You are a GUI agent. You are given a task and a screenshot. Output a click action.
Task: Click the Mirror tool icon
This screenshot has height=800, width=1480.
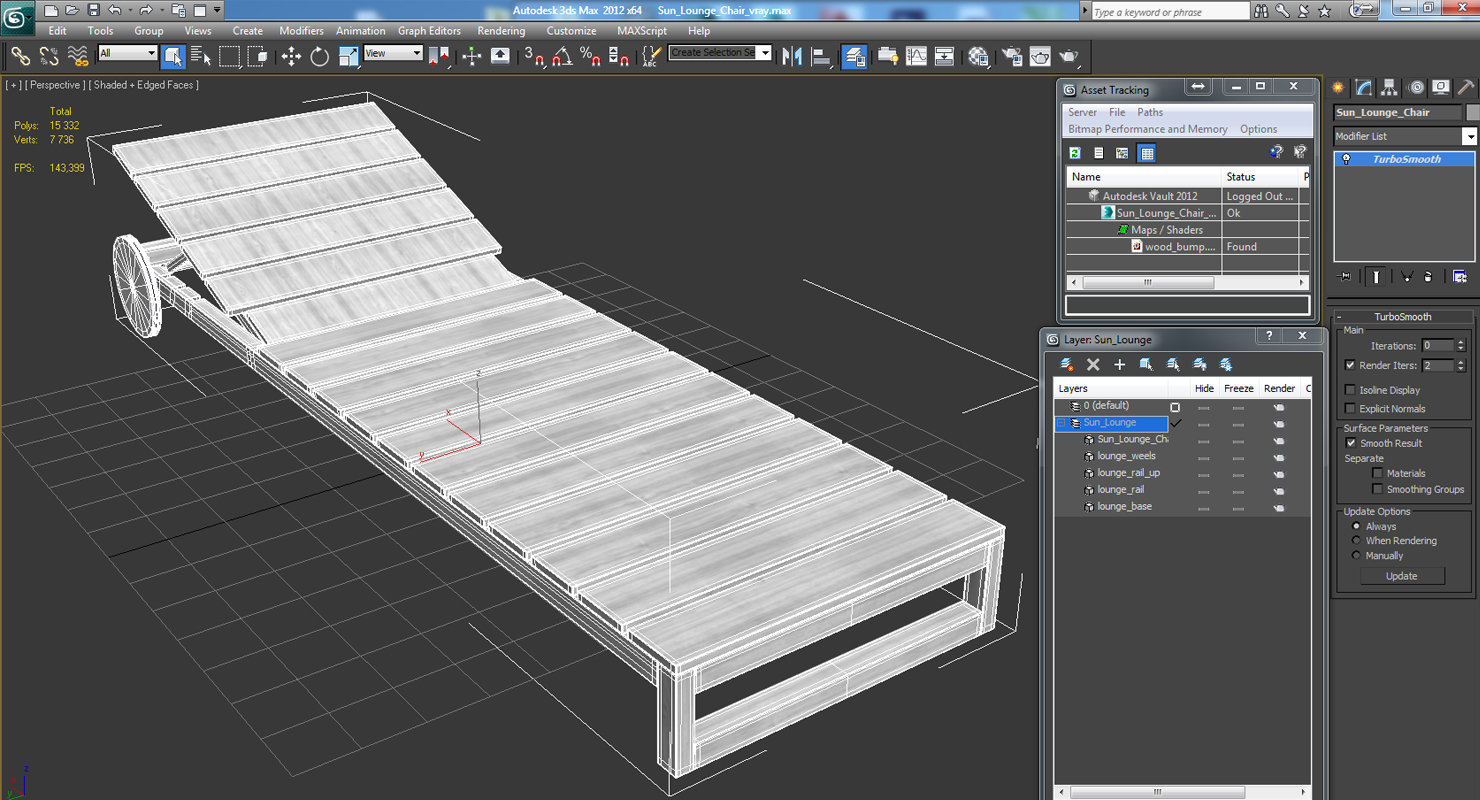click(x=793, y=56)
